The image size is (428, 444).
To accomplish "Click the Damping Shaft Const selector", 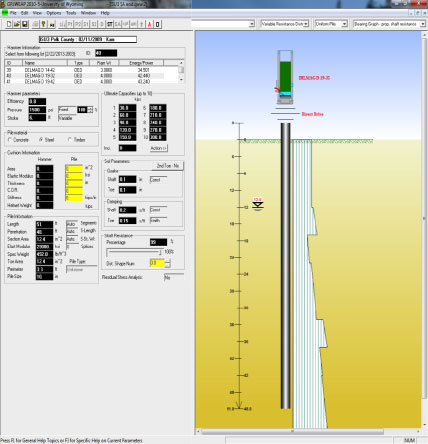I will click(x=158, y=210).
